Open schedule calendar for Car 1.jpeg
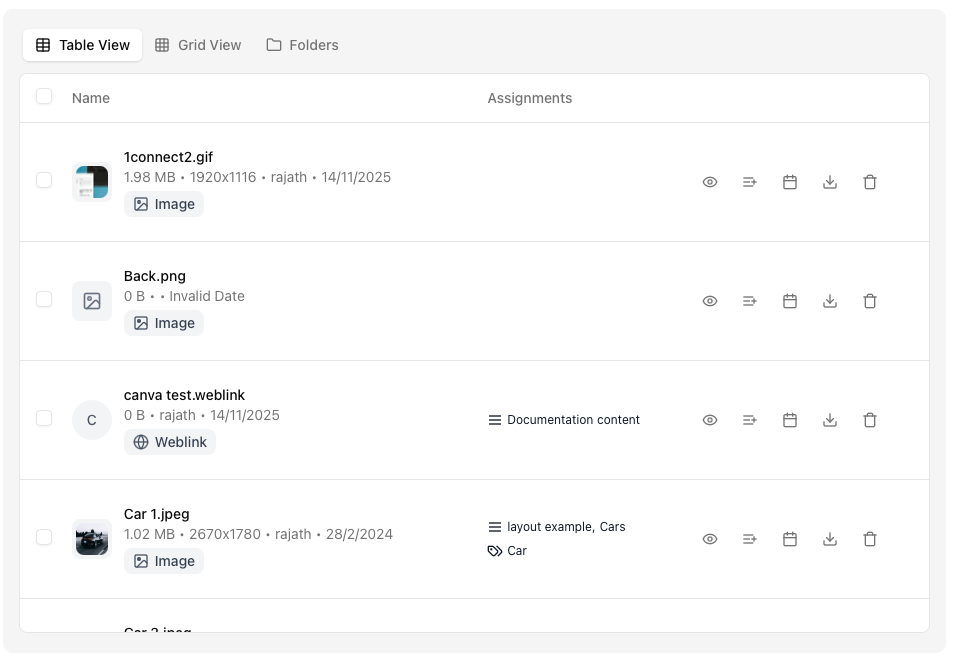The height and width of the screenshot is (663, 954). pos(790,539)
